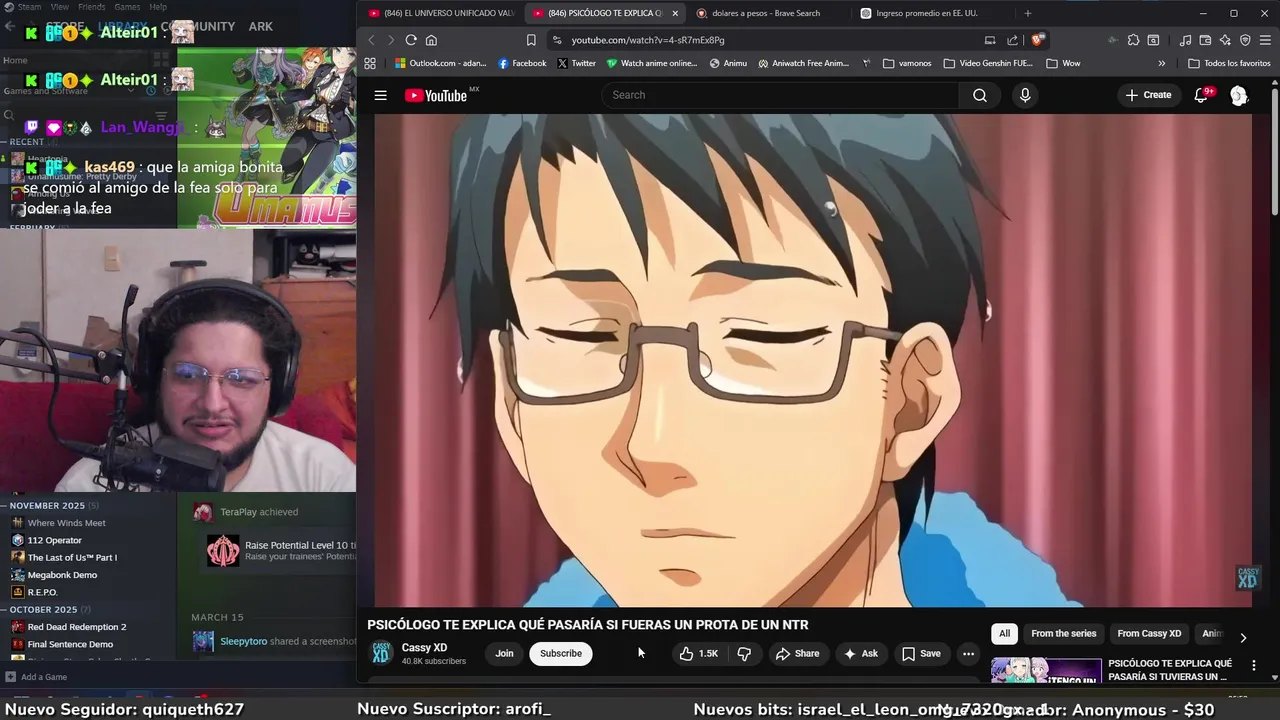The width and height of the screenshot is (1280, 720).
Task: Click the Create button on YouTube
Action: 1148,95
